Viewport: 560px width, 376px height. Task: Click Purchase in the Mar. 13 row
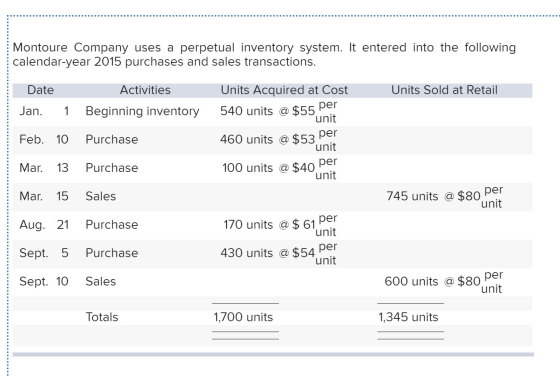[x=112, y=168]
